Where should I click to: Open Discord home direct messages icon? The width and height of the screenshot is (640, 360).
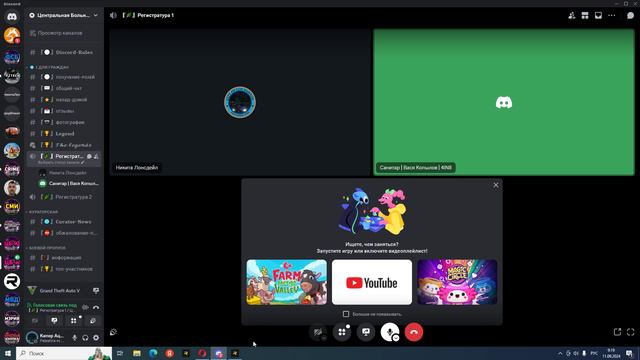(x=12, y=17)
